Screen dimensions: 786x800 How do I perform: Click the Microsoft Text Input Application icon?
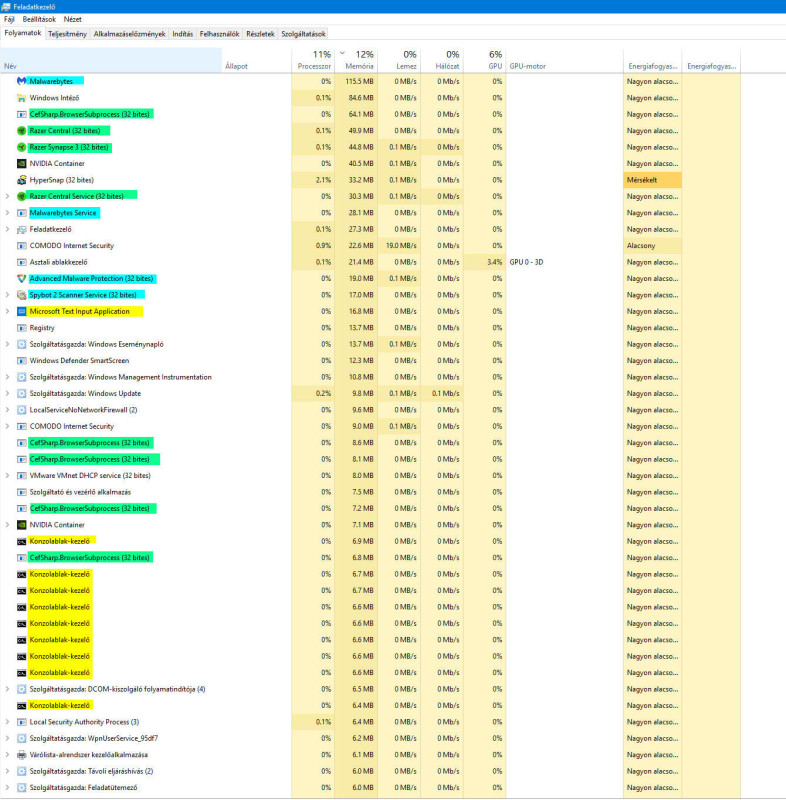pyautogui.click(x=21, y=311)
